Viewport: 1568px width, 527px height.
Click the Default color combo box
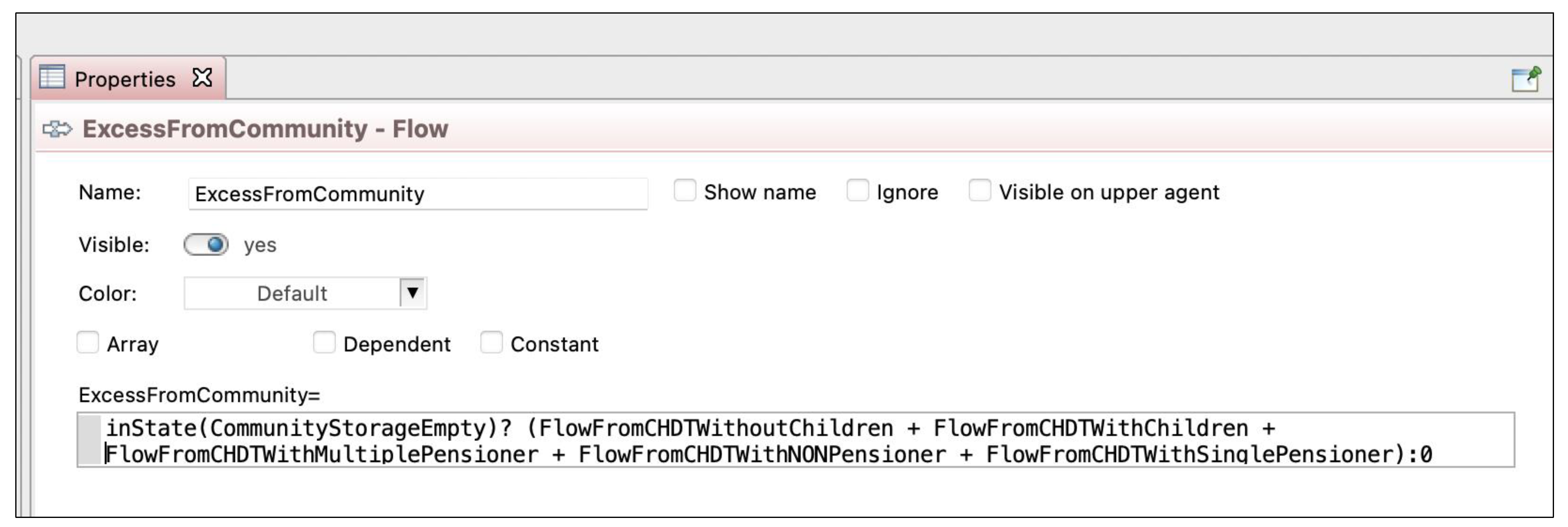[292, 293]
